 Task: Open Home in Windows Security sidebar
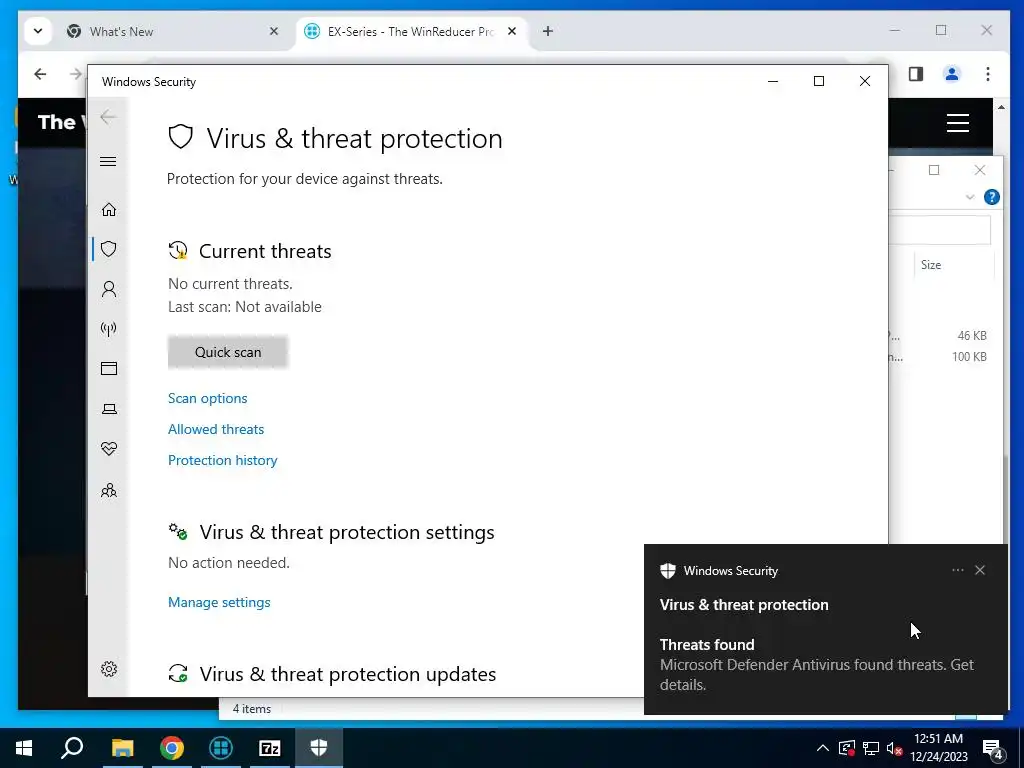[109, 210]
